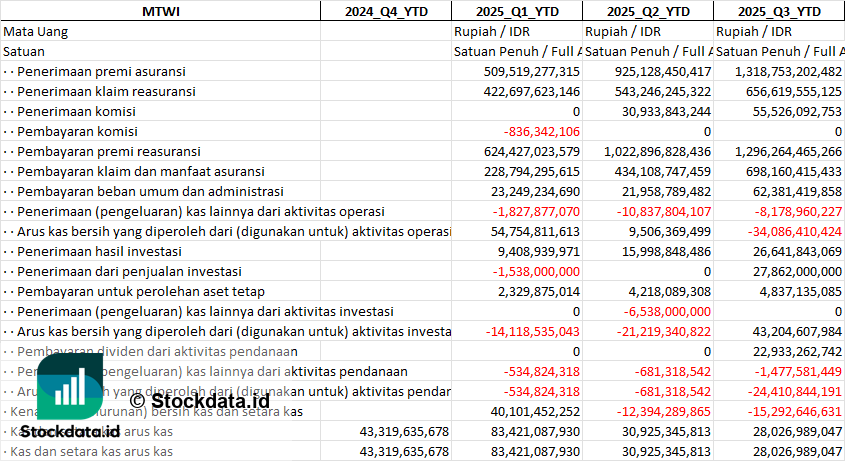Select cell with value 228,794,295,615
This screenshot has width=845, height=461.
[x=517, y=171]
